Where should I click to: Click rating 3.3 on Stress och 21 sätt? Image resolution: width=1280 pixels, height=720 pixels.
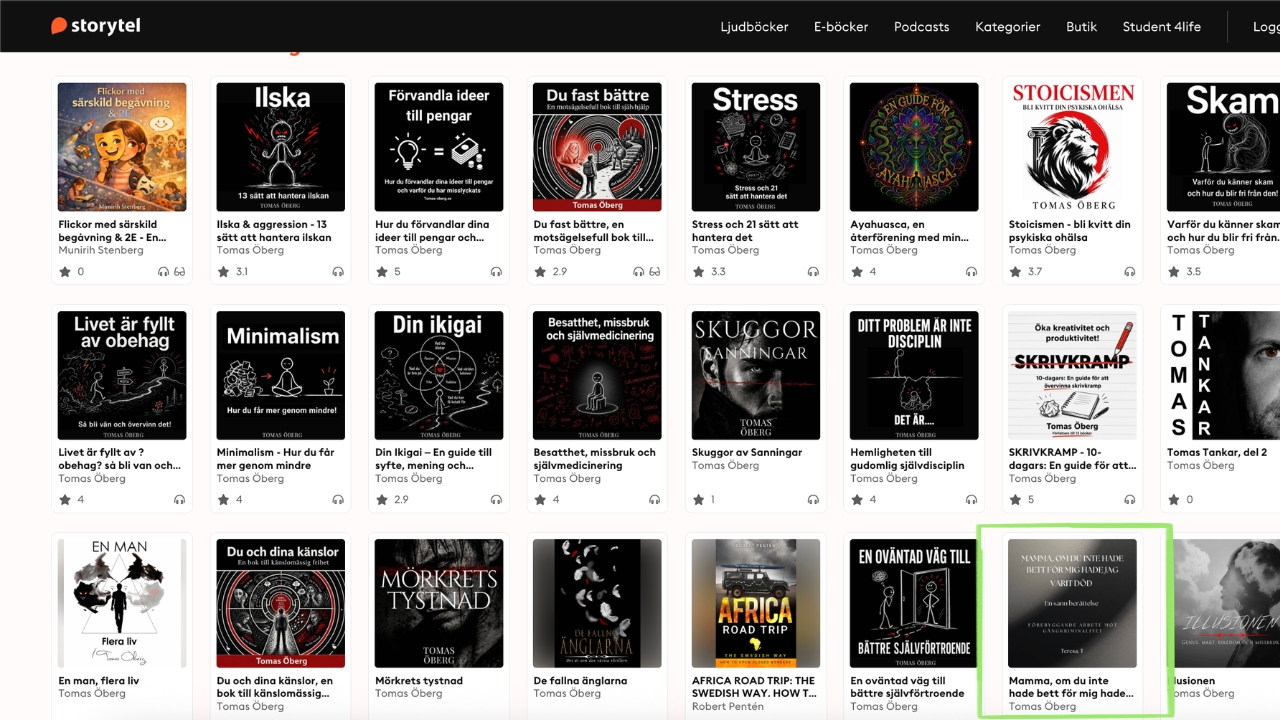[x=718, y=272]
